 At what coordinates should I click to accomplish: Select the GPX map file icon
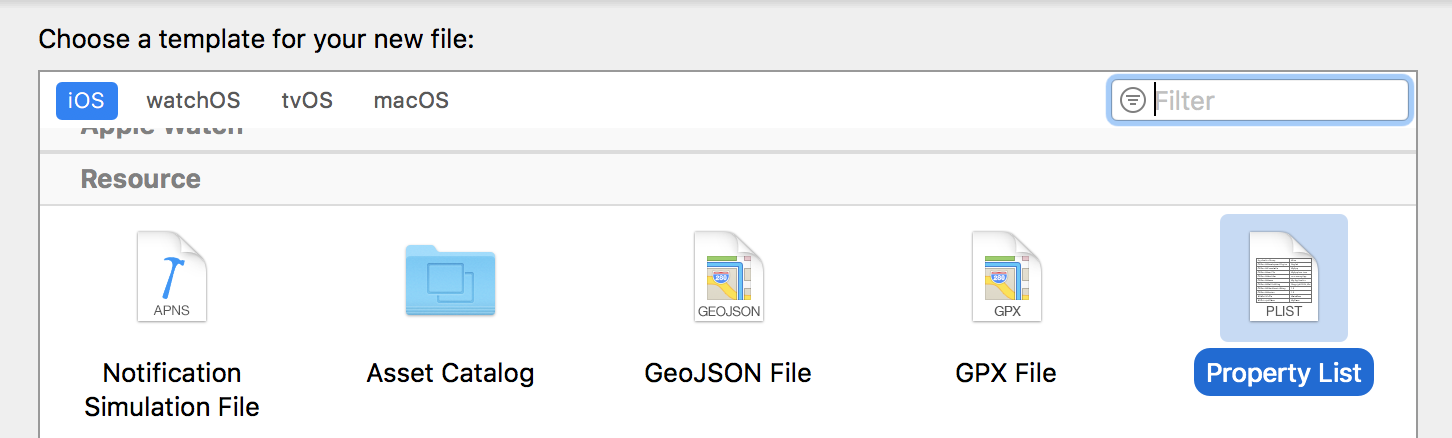point(1006,277)
